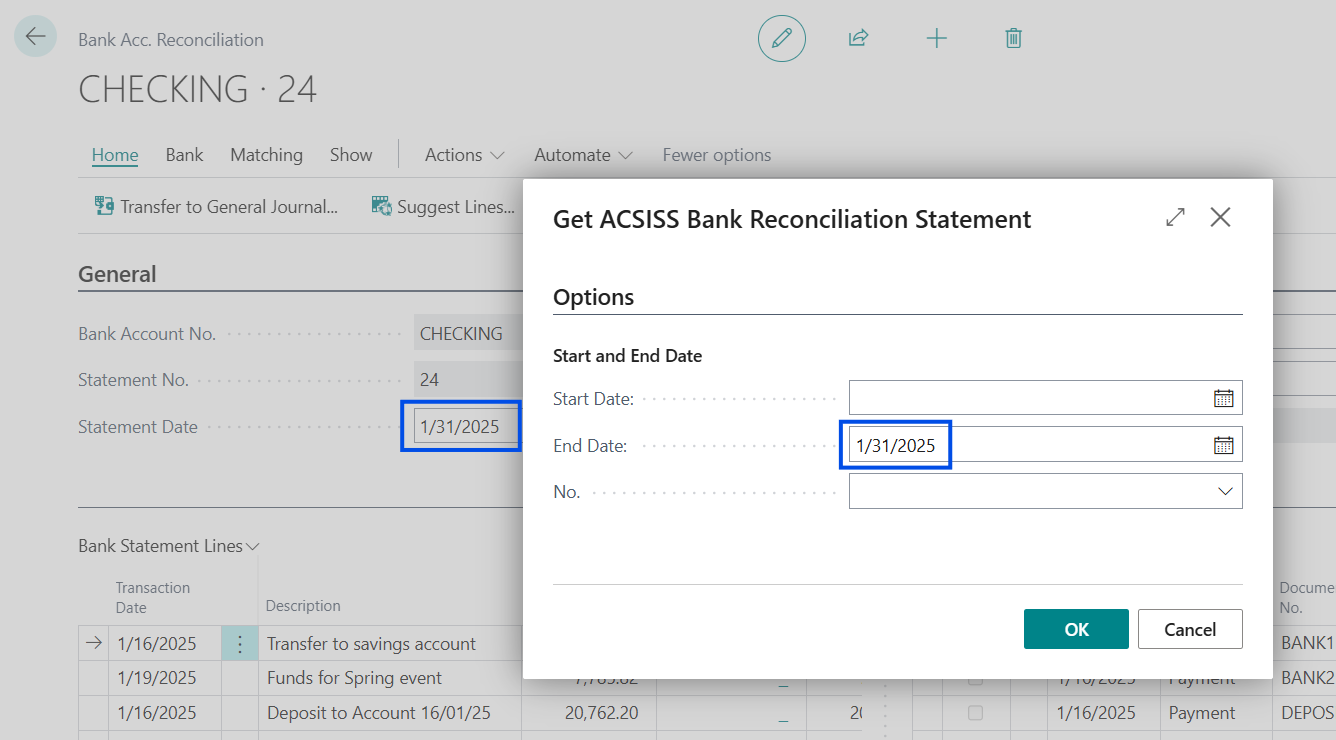Screen dimensions: 1336x740
Task: Expand Bank Statement Lines chevron
Action: point(253,547)
